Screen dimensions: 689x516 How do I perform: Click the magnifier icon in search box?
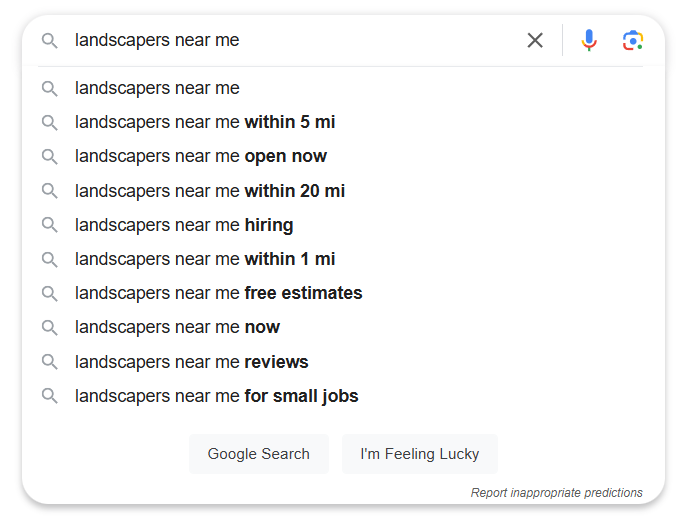(x=50, y=40)
